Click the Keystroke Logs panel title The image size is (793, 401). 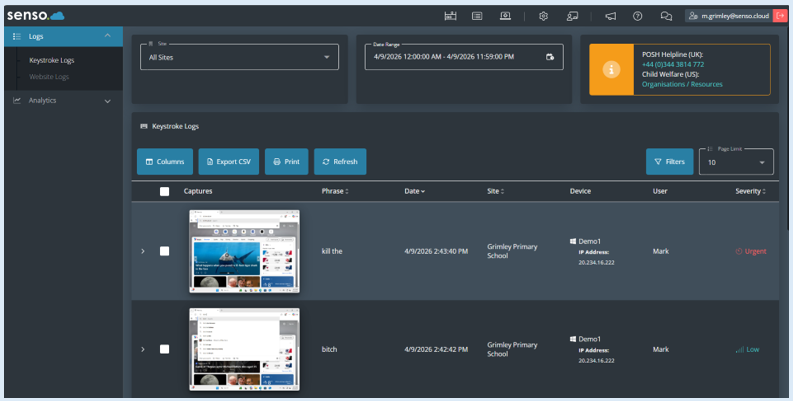(x=175, y=126)
